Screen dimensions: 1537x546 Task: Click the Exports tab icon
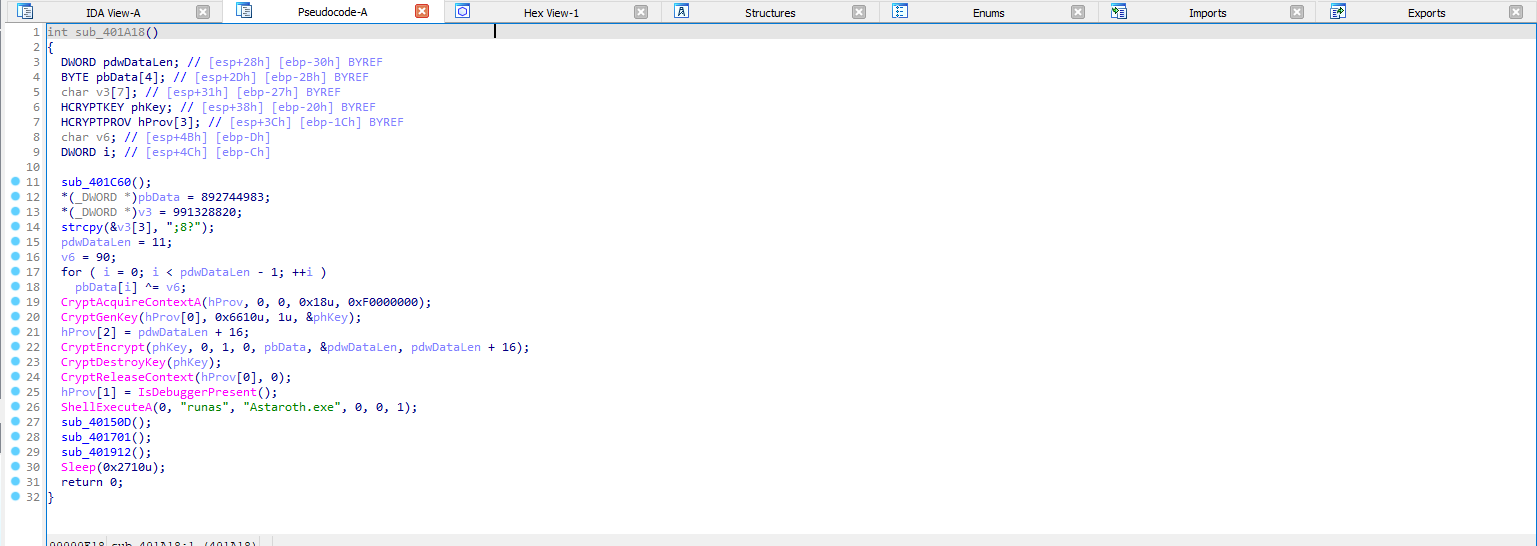pyautogui.click(x=1337, y=12)
